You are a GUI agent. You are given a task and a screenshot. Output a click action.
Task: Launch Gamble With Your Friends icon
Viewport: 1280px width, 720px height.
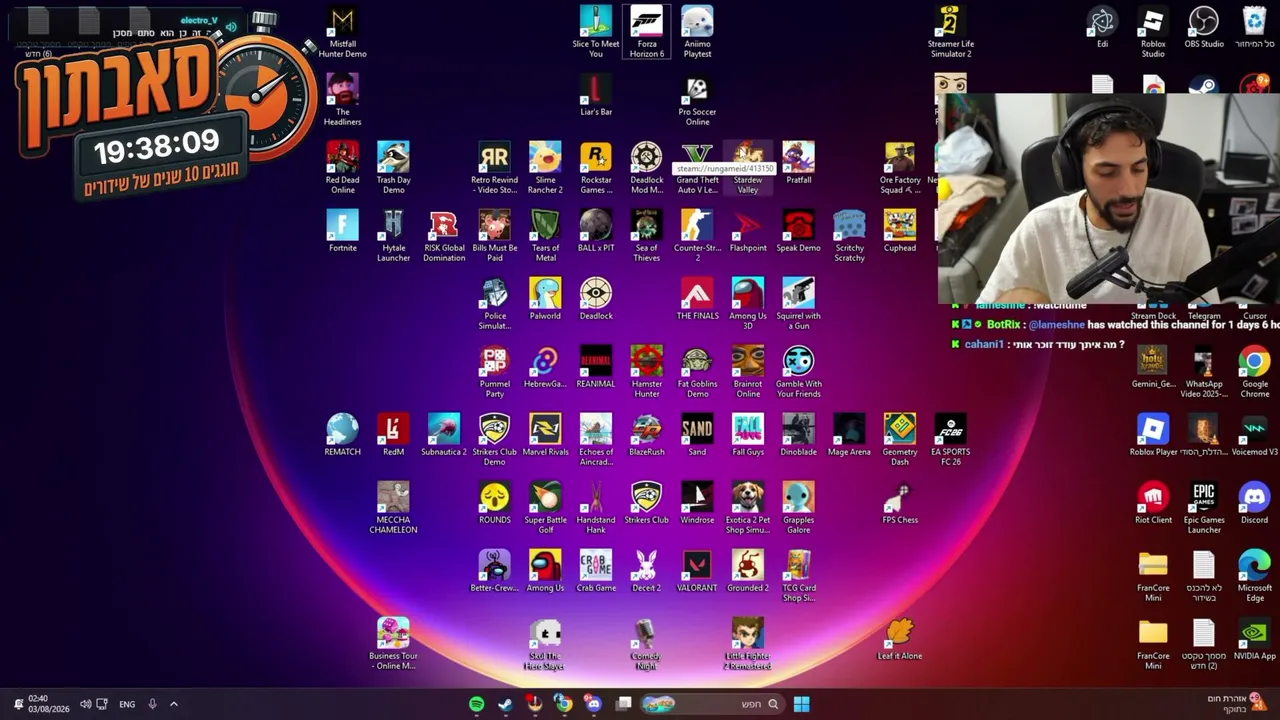click(798, 372)
